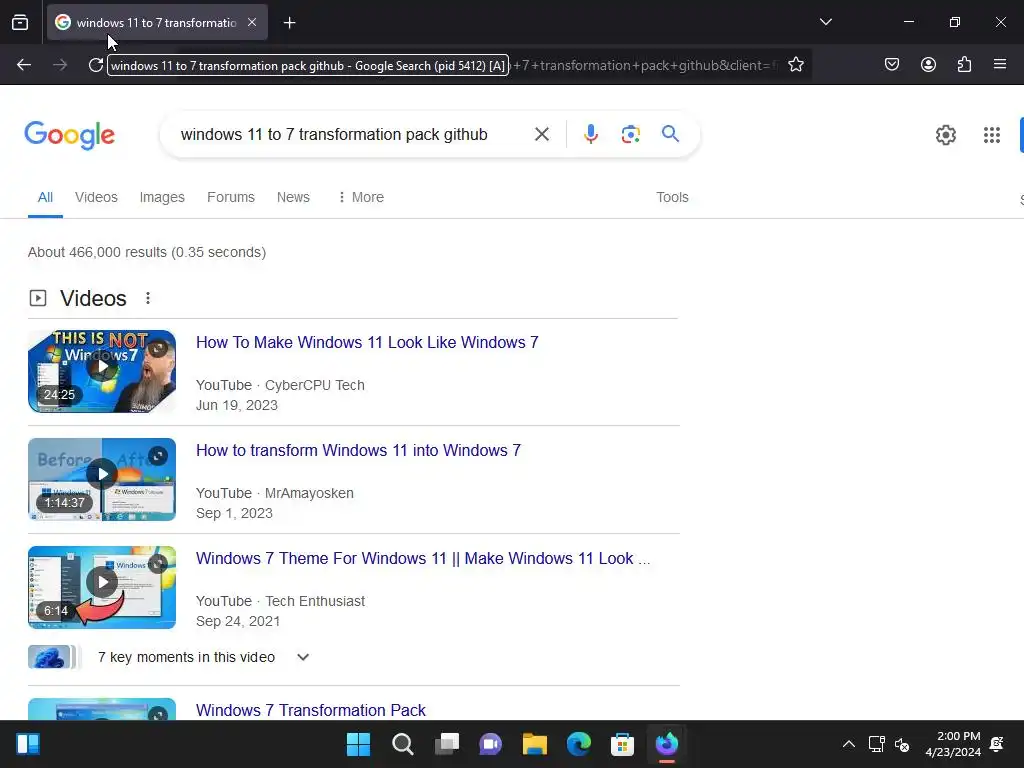Image resolution: width=1024 pixels, height=768 pixels.
Task: Open 'Windows 7 Theme For Windows 11' video link
Action: click(x=423, y=558)
